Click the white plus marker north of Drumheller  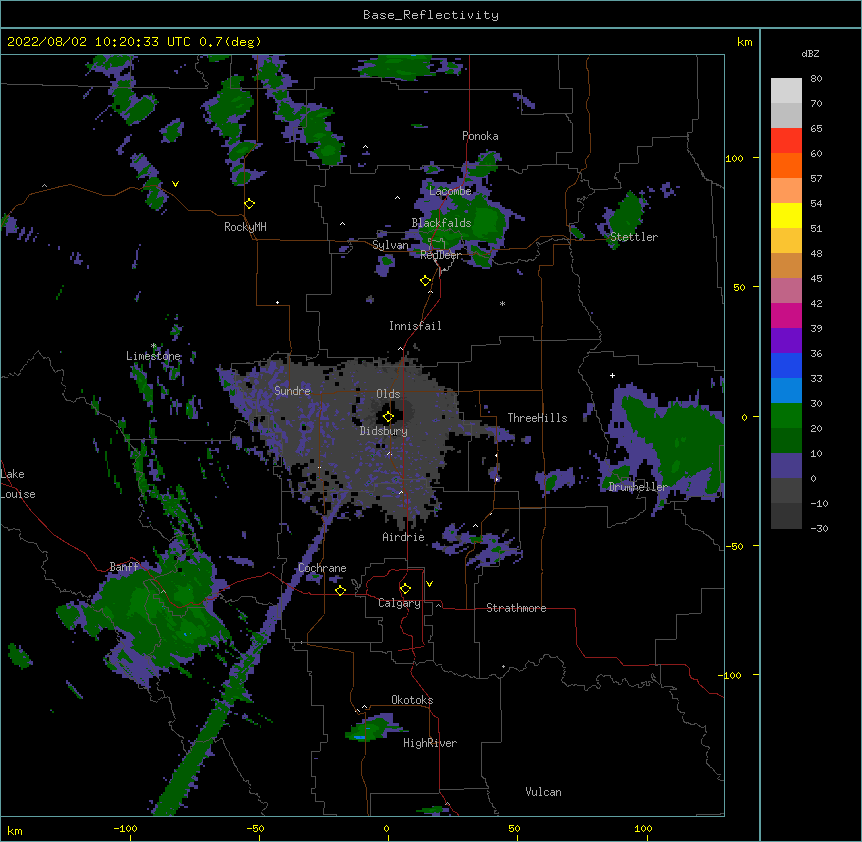[612, 375]
